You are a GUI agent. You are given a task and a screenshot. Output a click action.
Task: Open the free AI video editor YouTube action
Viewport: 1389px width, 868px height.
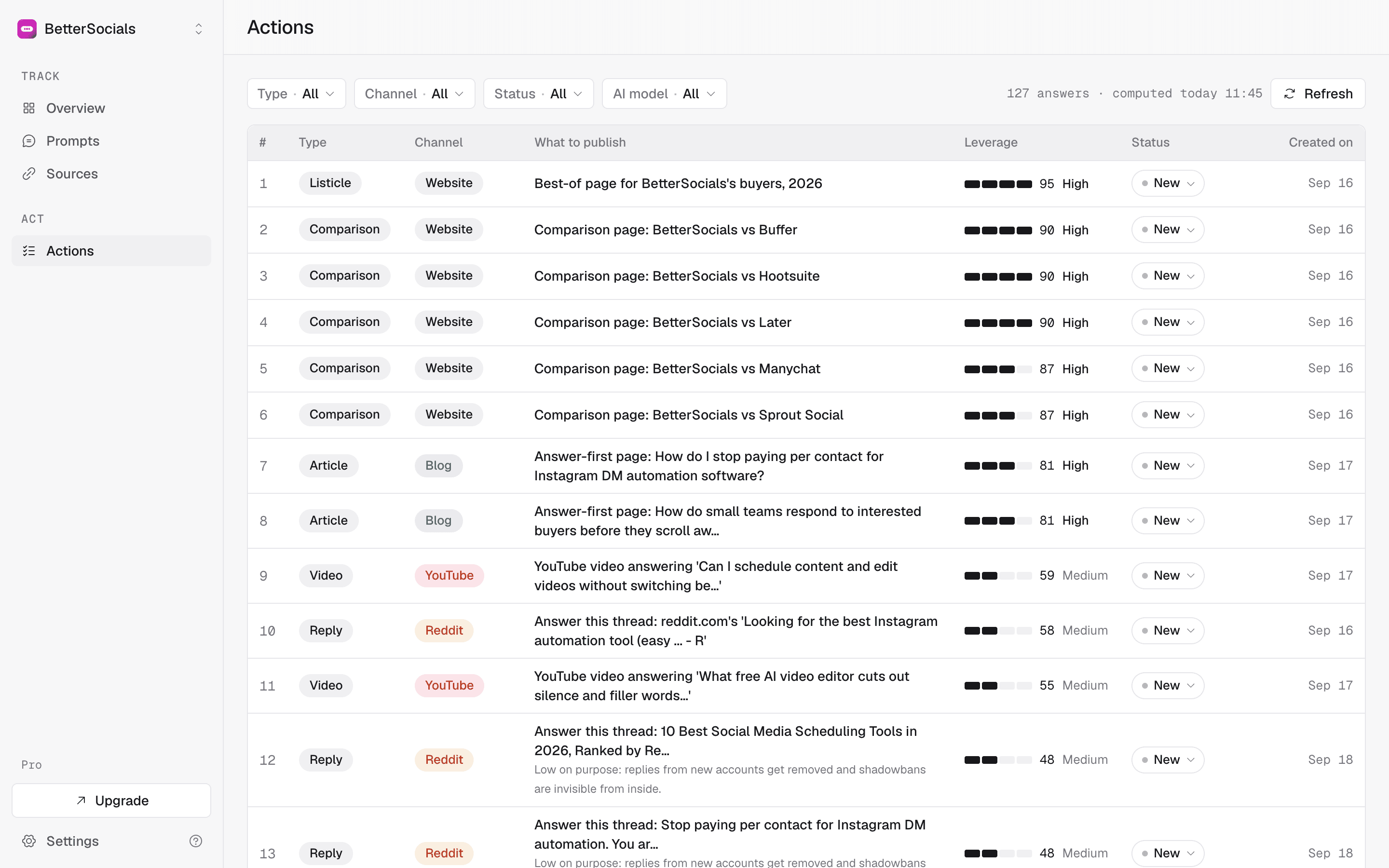pyautogui.click(x=722, y=685)
